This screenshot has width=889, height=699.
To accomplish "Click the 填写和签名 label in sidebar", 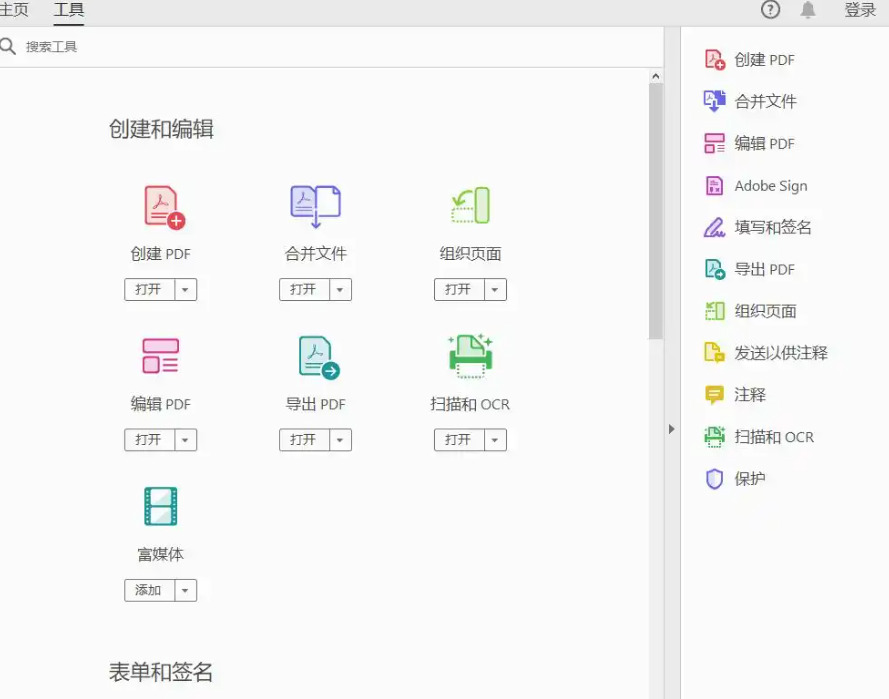I will coord(773,227).
